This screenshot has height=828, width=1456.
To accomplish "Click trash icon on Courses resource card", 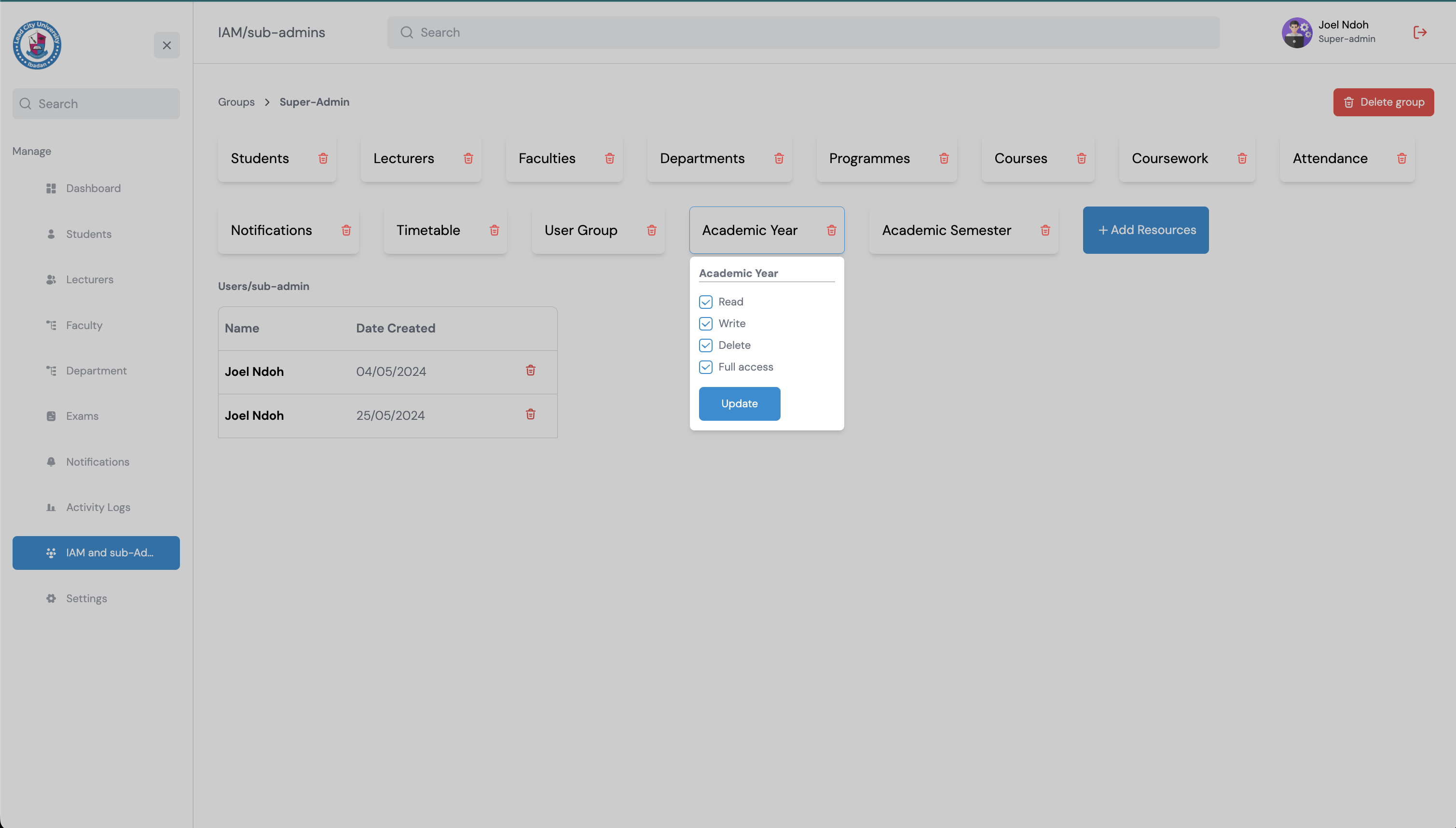I will (x=1081, y=159).
